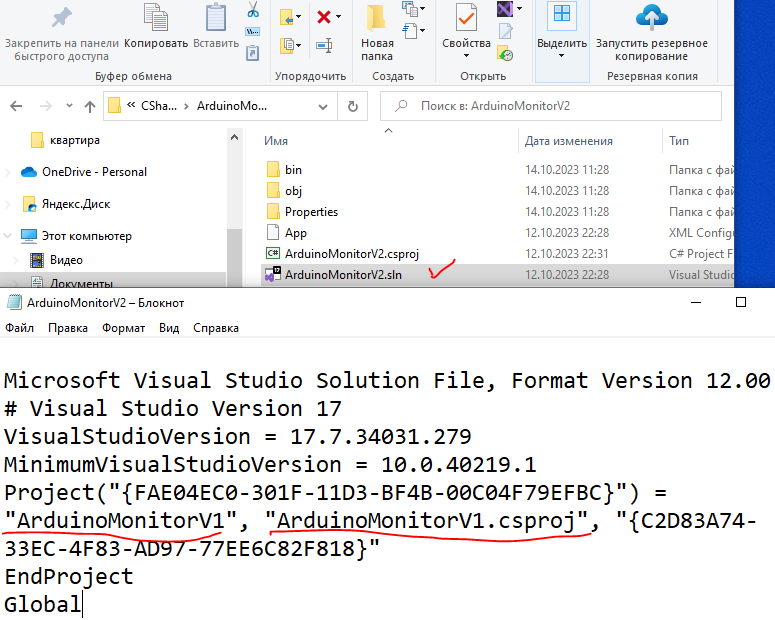Open dropdown arrow next to Move to
Image resolution: width=775 pixels, height=620 pixels.
(298, 17)
